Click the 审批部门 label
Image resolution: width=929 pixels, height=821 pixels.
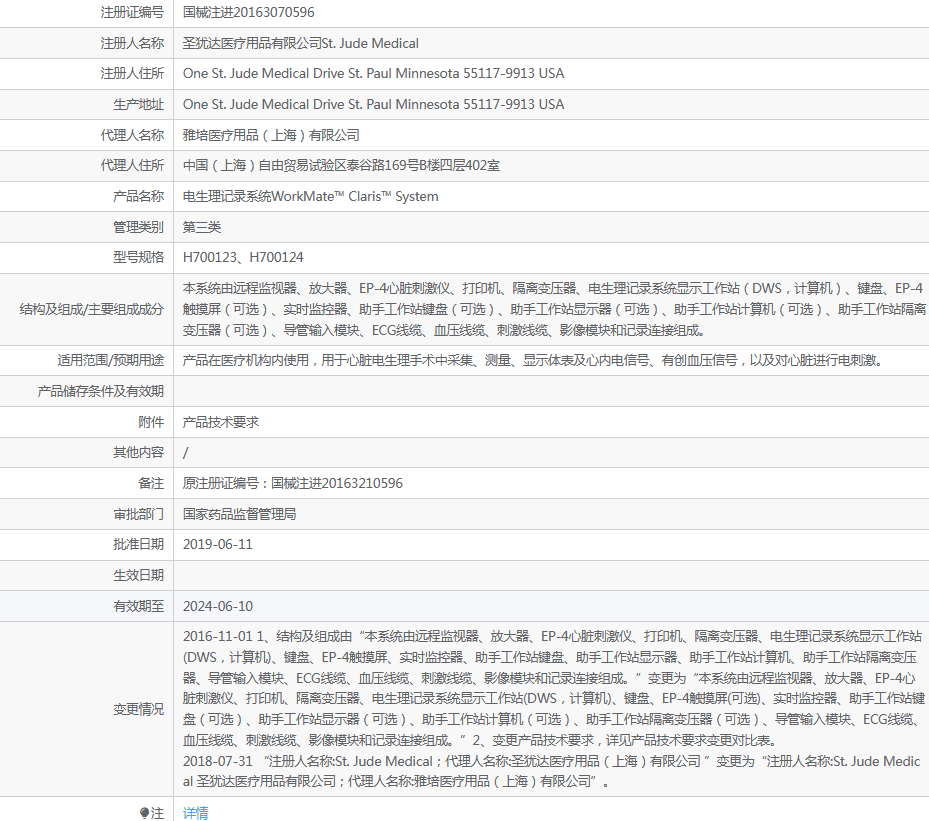[x=139, y=514]
